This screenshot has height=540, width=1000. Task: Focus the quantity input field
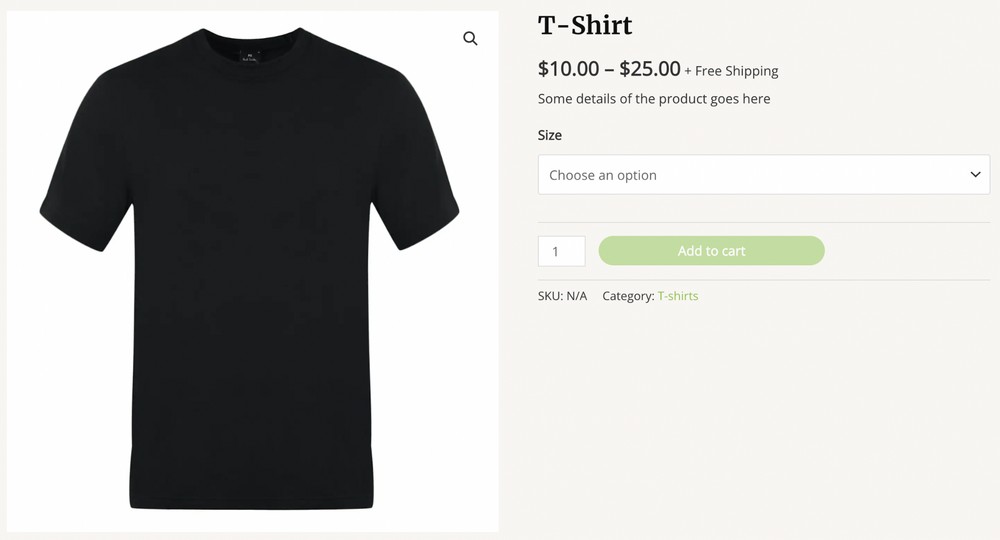[x=561, y=251]
